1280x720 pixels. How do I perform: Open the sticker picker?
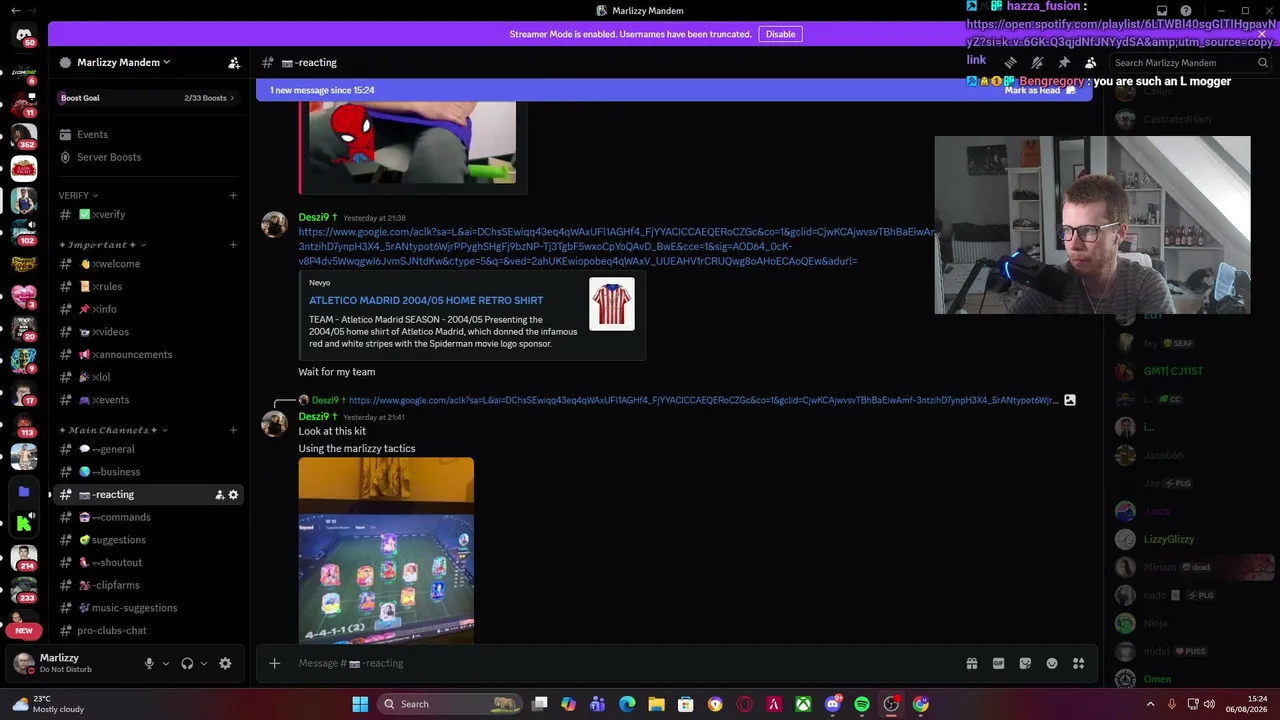(1025, 663)
